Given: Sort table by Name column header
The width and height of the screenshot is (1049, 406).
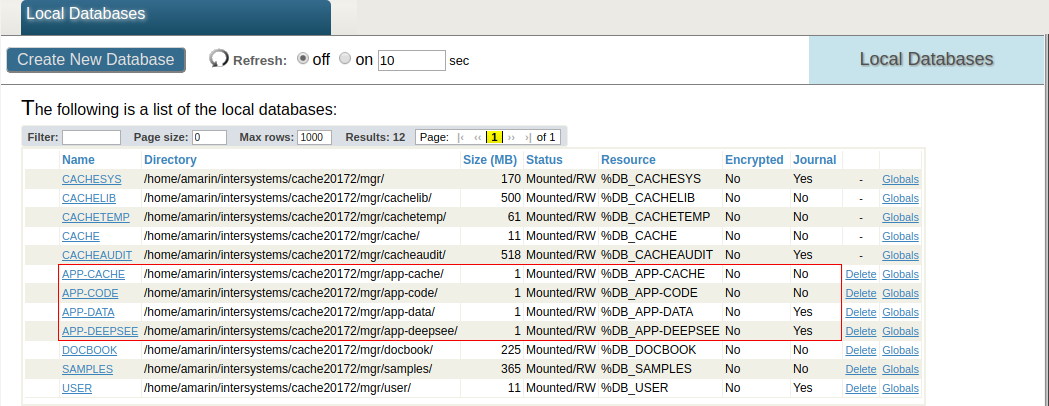Looking at the screenshot, I should tap(77, 160).
